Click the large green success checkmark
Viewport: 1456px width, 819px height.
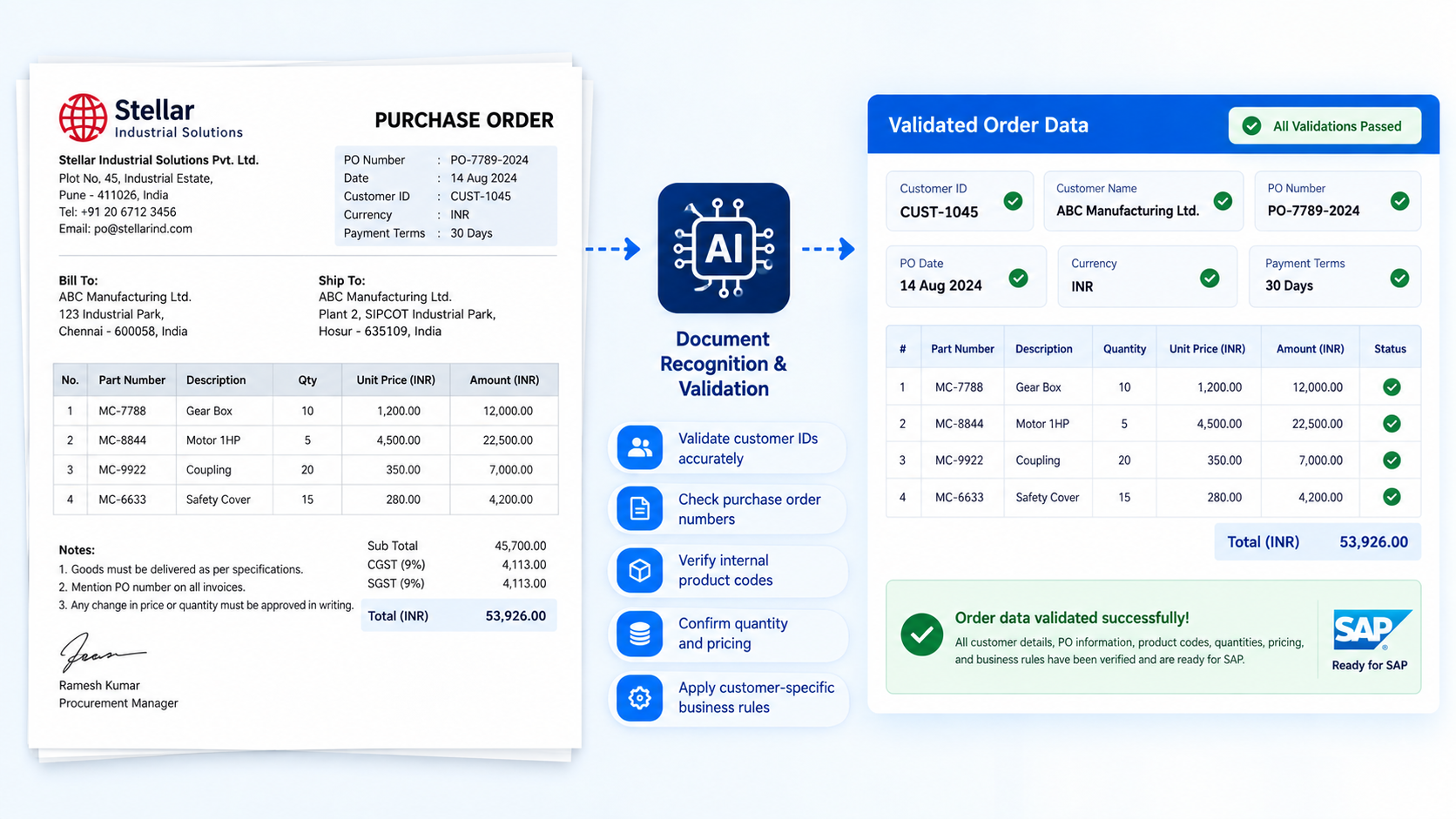coord(921,634)
